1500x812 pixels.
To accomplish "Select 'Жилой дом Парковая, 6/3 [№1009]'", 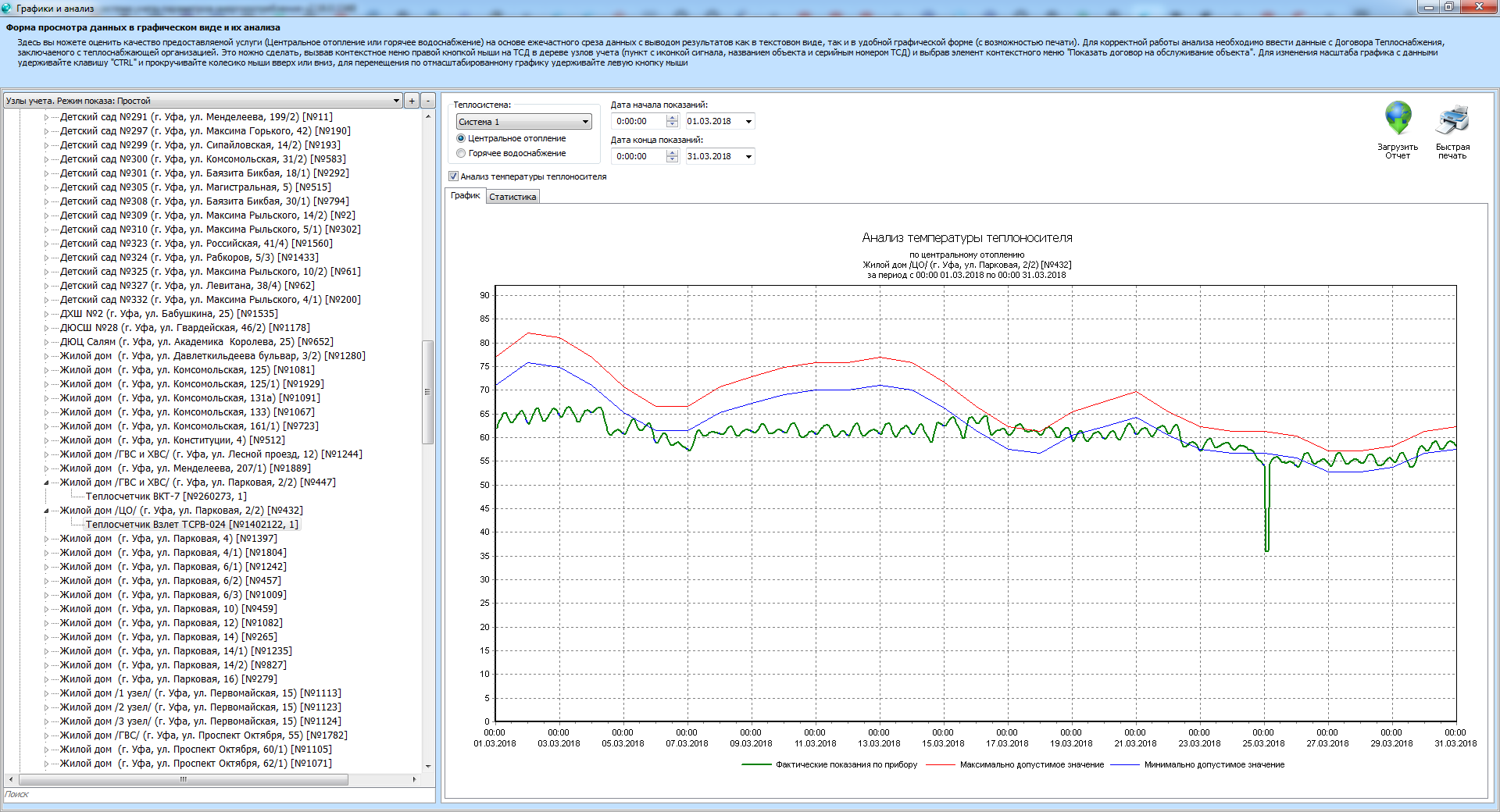I will pyautogui.click(x=173, y=595).
